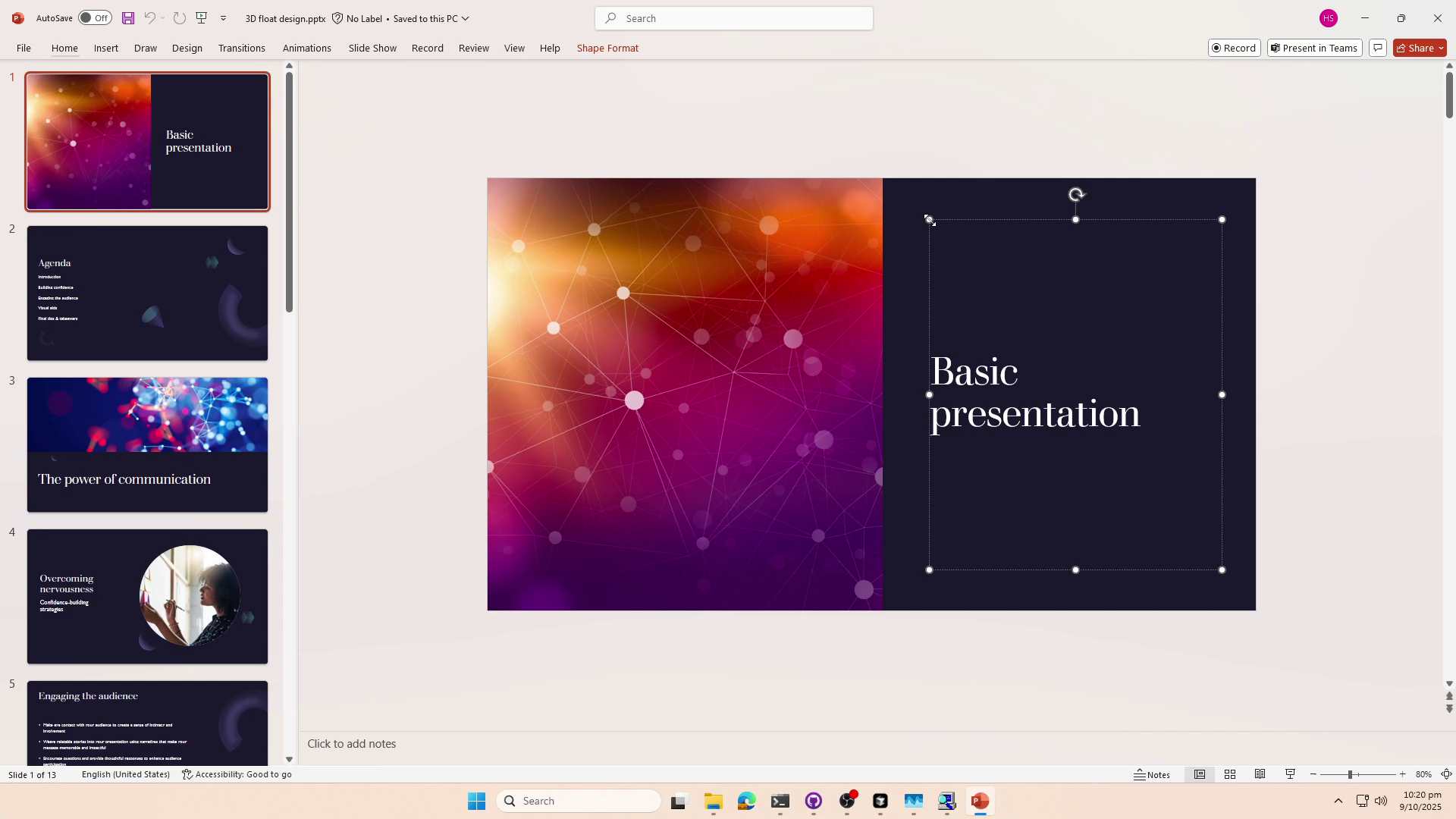Click the Present in Teams button

click(x=1314, y=48)
